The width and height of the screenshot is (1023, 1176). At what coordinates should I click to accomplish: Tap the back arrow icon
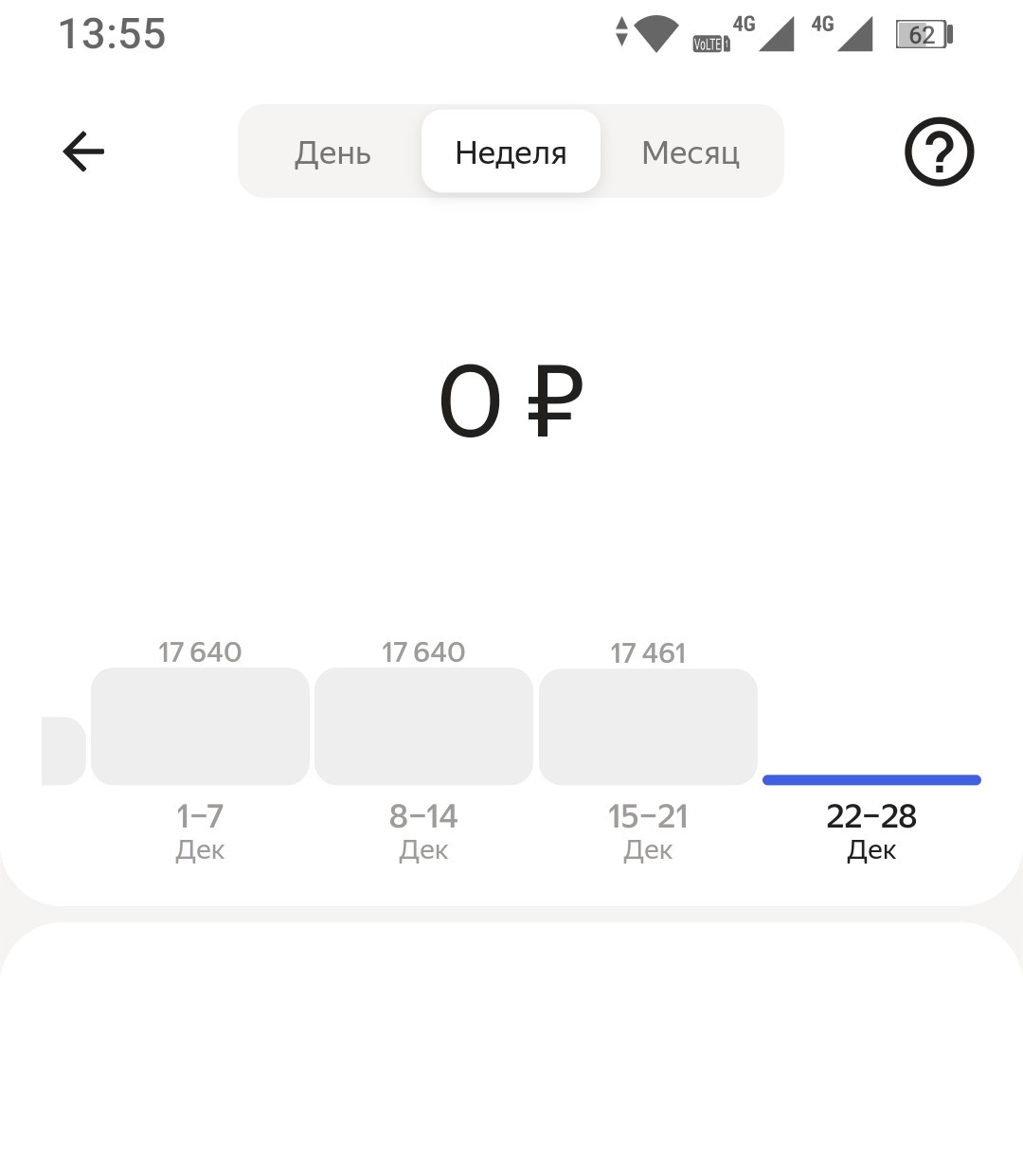(x=83, y=151)
